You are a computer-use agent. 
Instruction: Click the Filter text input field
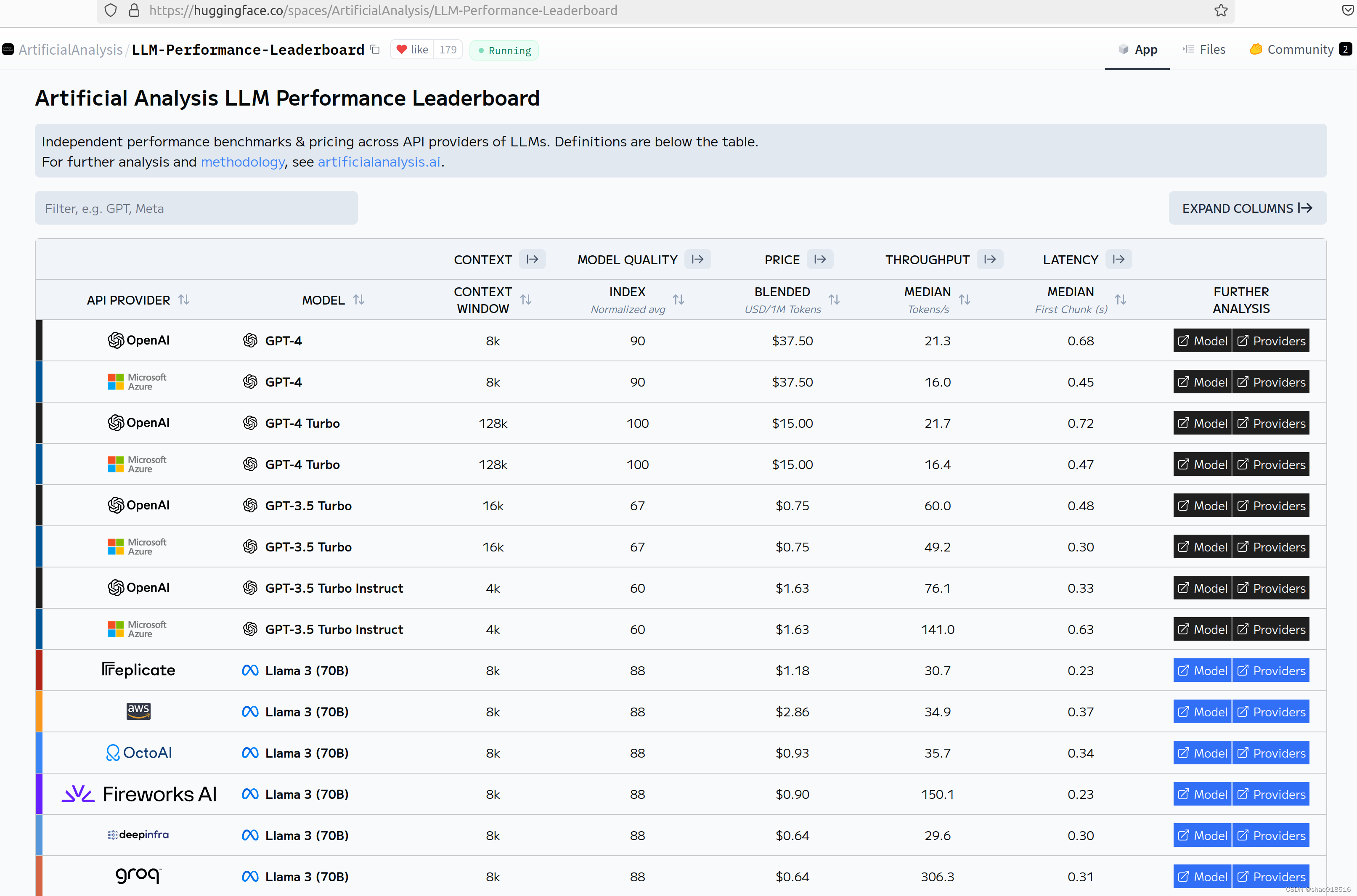point(196,208)
